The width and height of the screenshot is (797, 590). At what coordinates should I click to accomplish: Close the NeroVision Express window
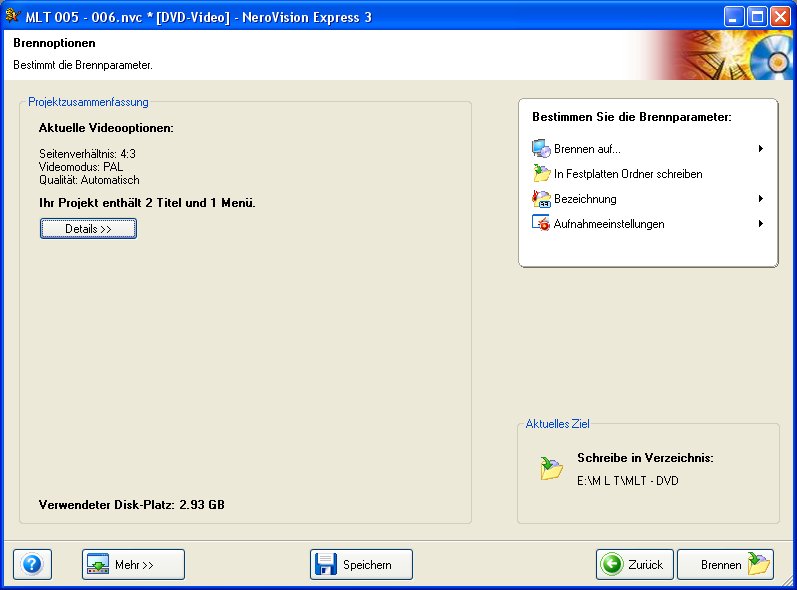780,15
